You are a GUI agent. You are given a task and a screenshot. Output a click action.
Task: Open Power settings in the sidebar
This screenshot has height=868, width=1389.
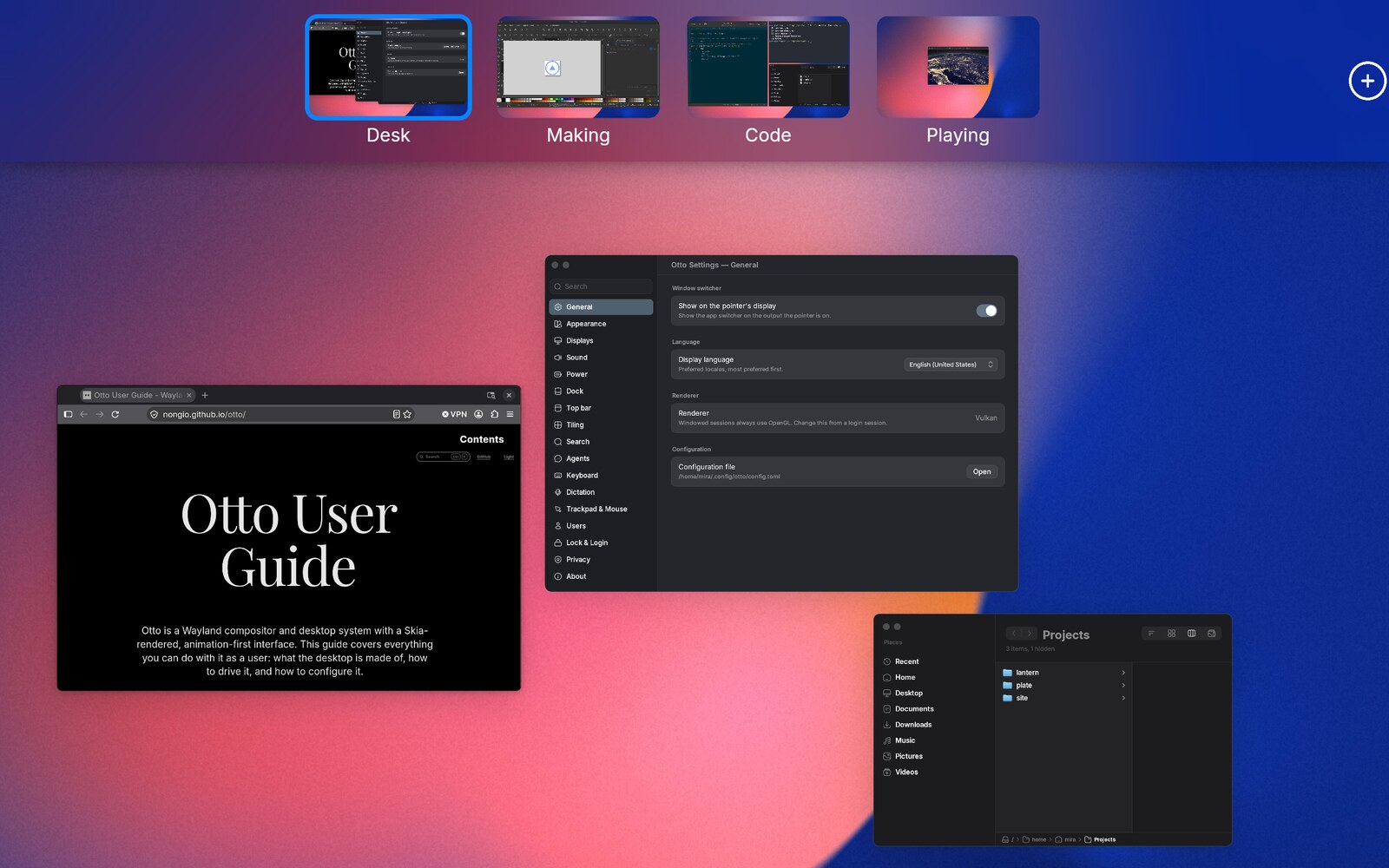tap(601, 374)
